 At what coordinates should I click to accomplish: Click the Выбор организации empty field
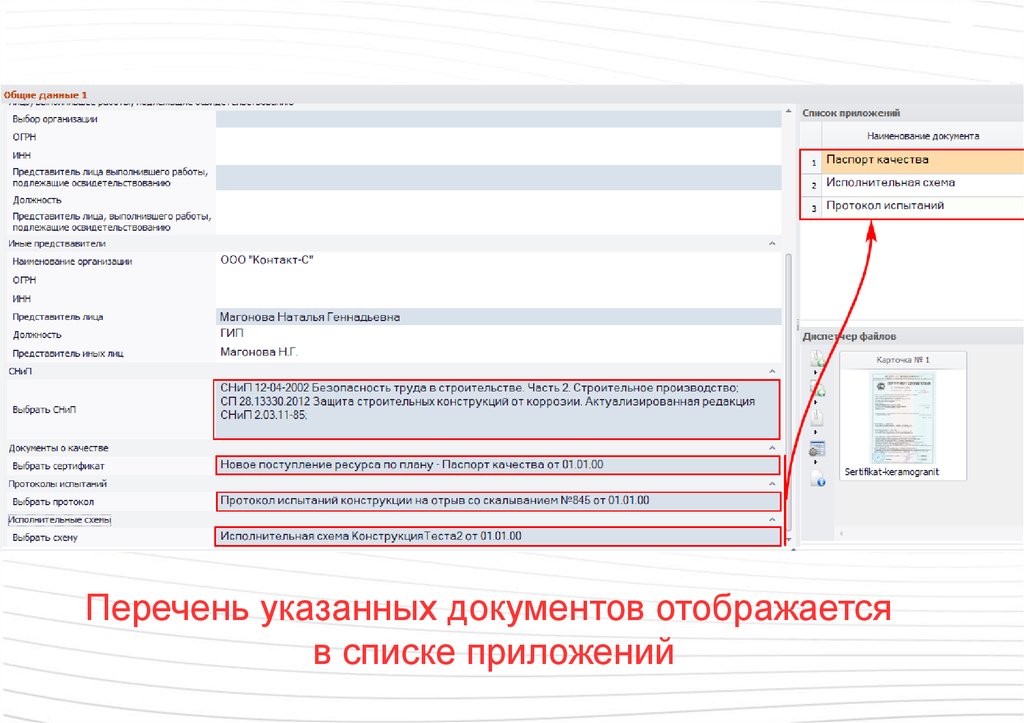497,119
